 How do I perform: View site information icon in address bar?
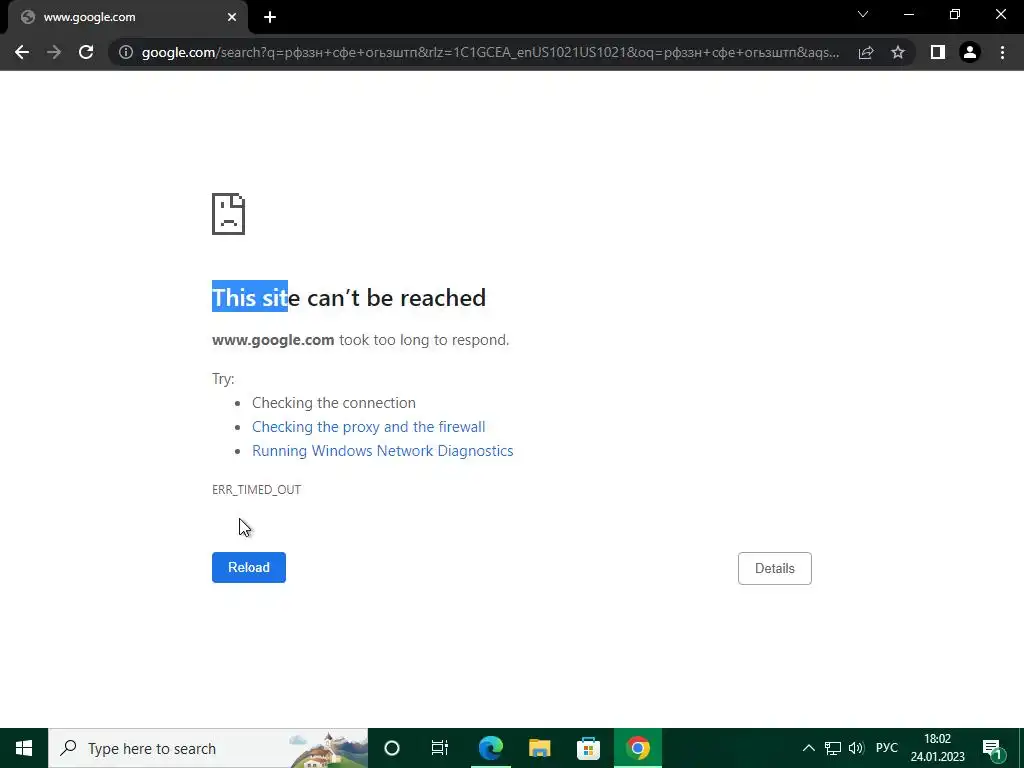point(126,52)
